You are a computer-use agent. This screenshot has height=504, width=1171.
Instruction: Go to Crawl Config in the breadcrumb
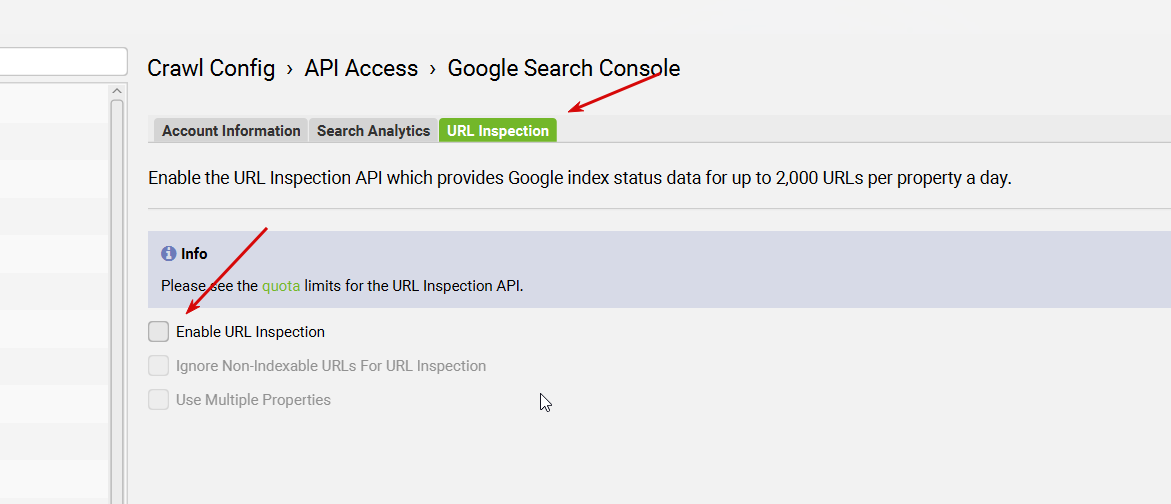tap(211, 69)
